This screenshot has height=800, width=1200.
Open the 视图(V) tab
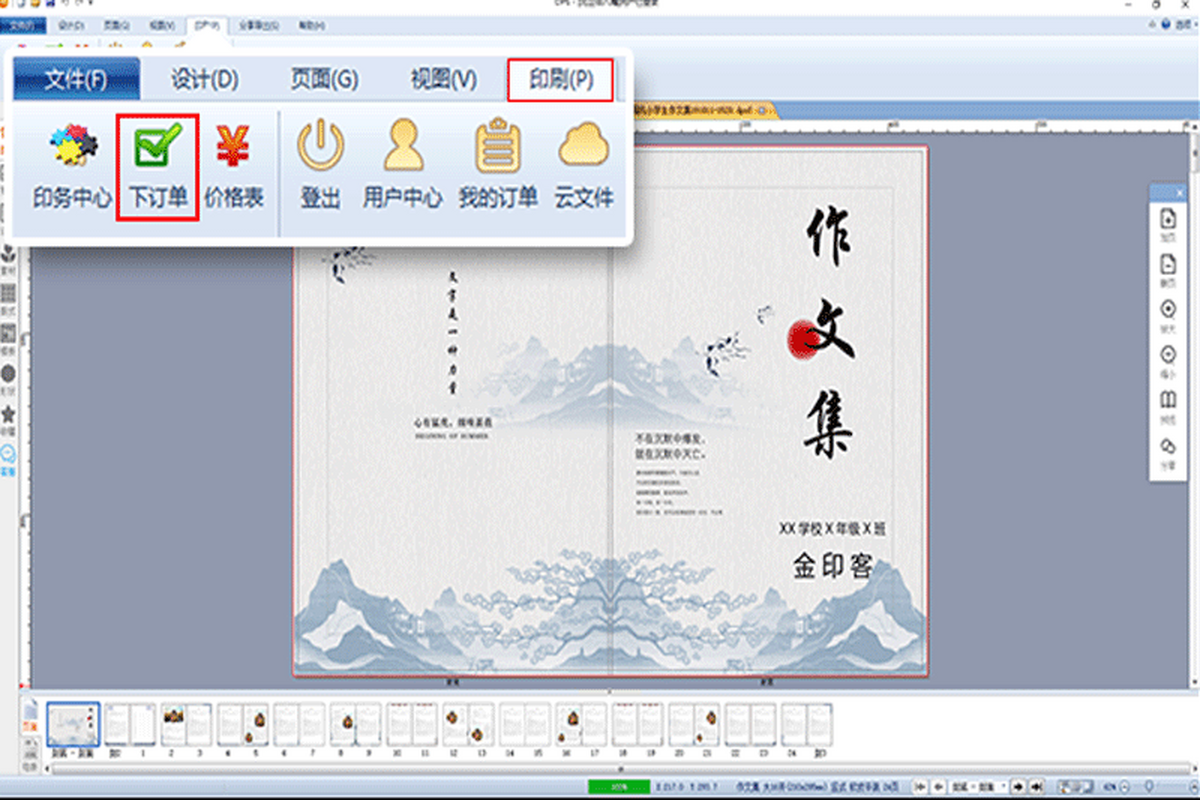tap(443, 80)
